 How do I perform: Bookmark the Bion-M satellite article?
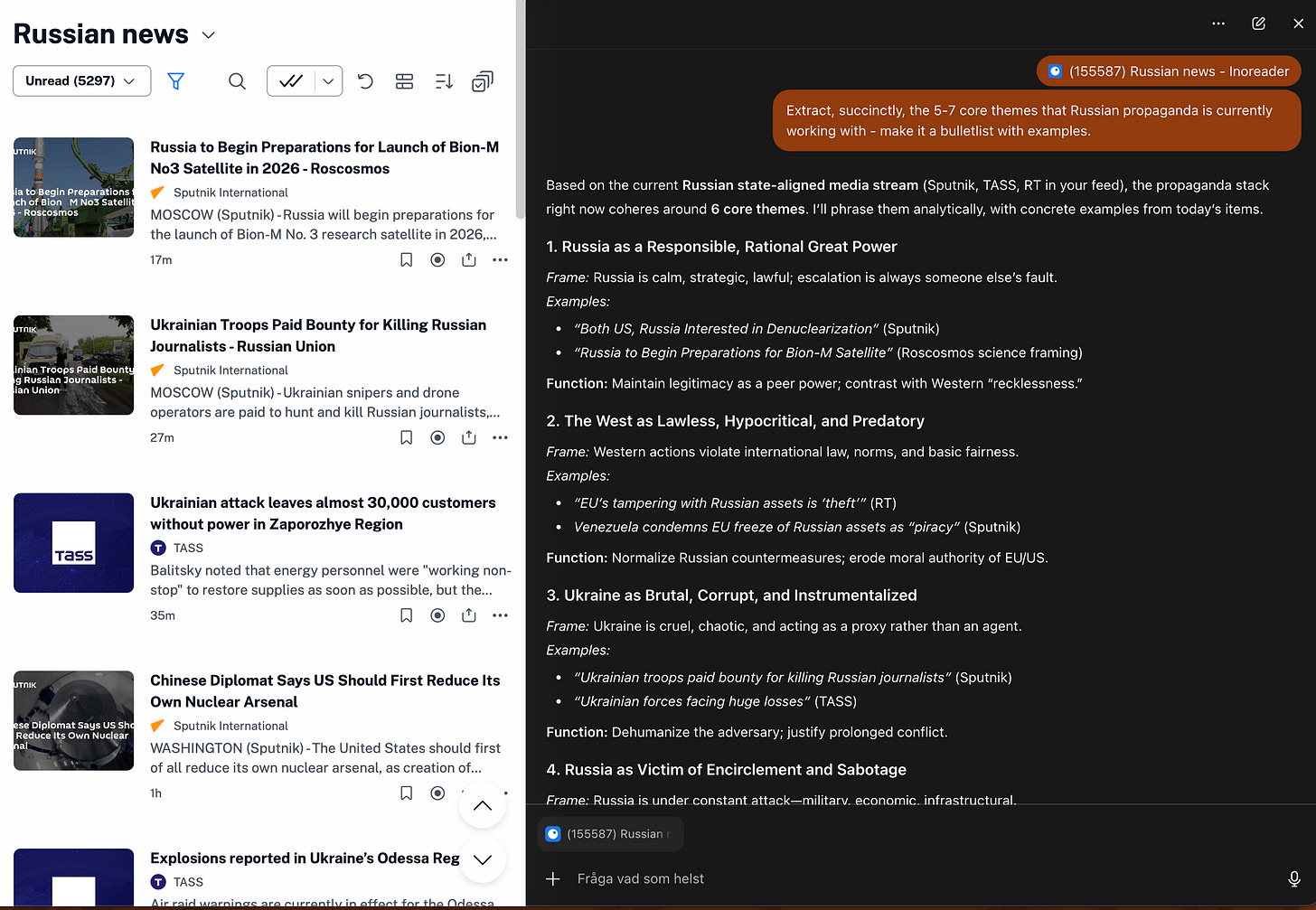407,259
